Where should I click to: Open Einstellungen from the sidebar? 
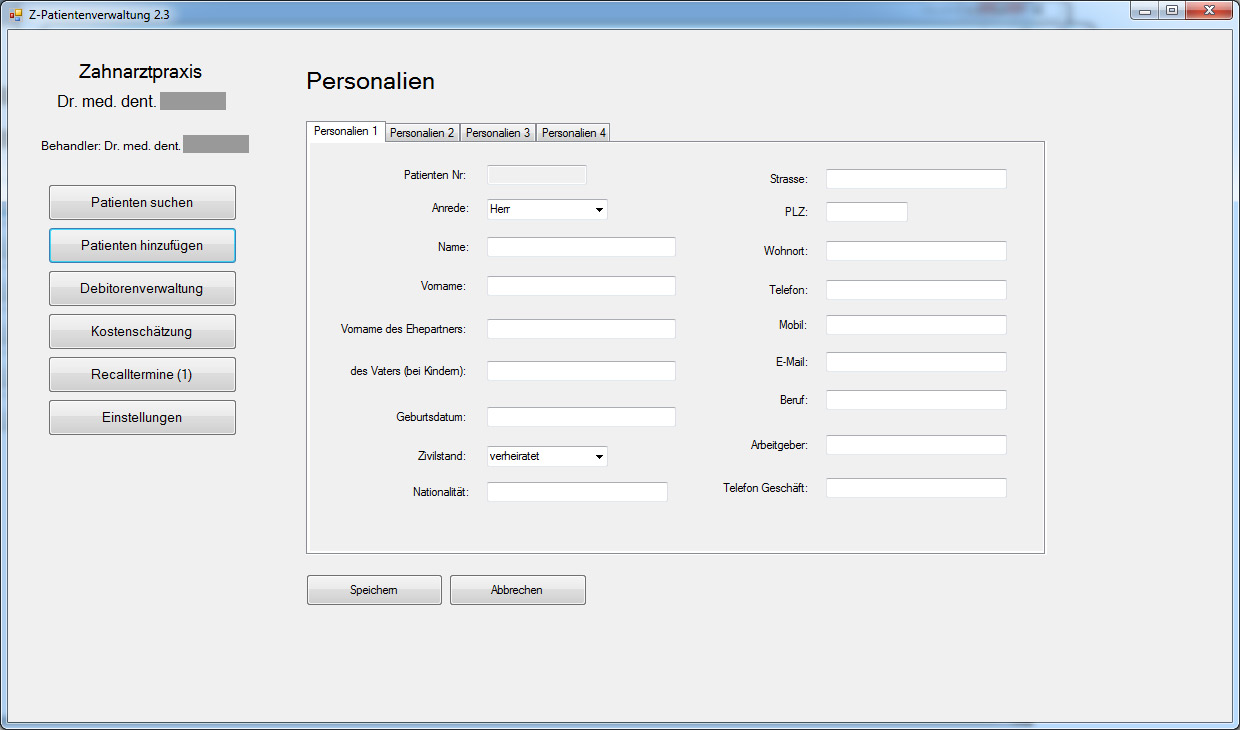click(142, 418)
